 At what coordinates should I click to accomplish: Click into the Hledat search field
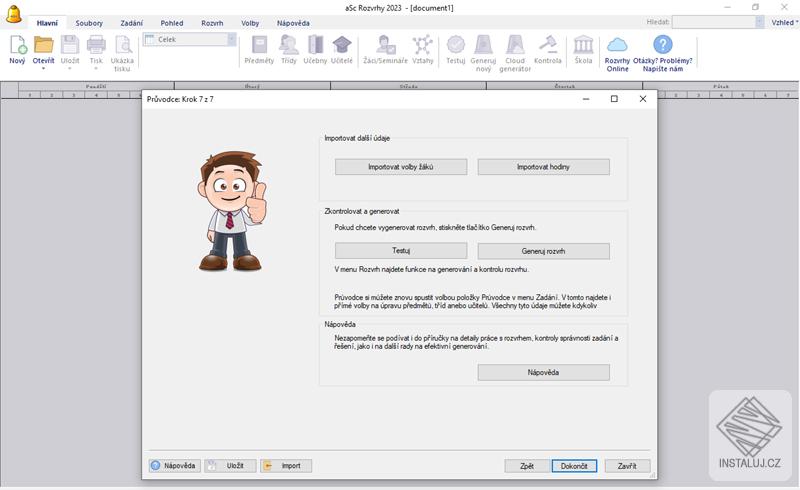coord(713,22)
